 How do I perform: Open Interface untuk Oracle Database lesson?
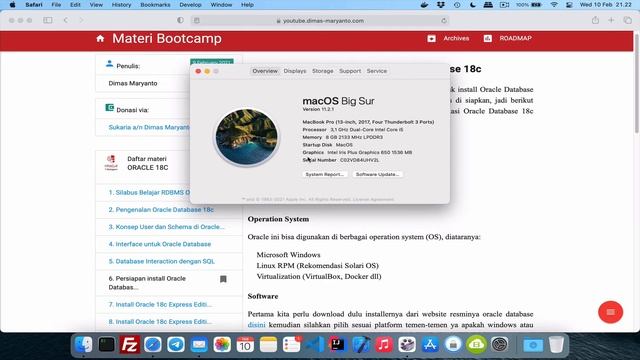point(160,244)
